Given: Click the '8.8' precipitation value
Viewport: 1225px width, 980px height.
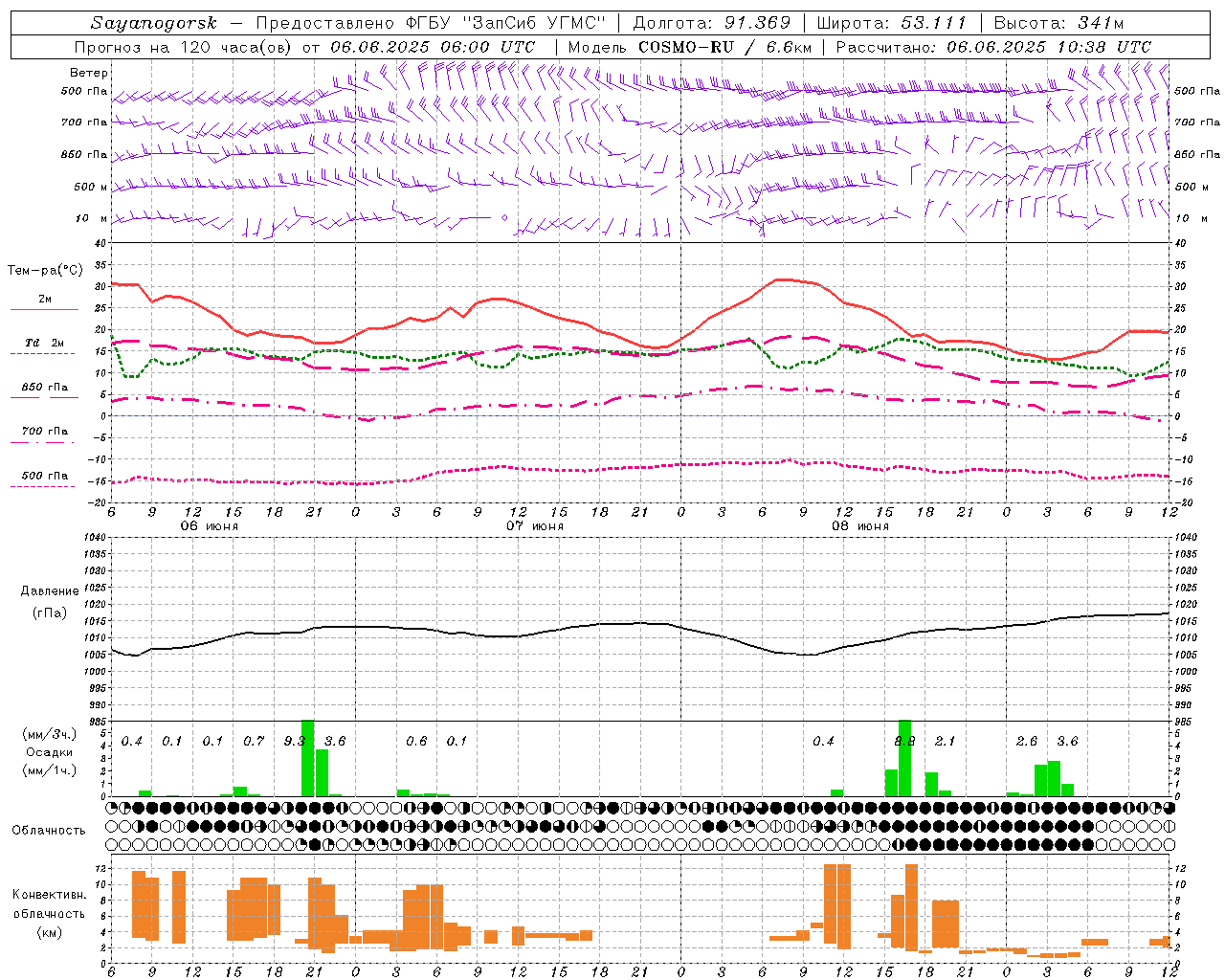Looking at the screenshot, I should coord(904,742).
